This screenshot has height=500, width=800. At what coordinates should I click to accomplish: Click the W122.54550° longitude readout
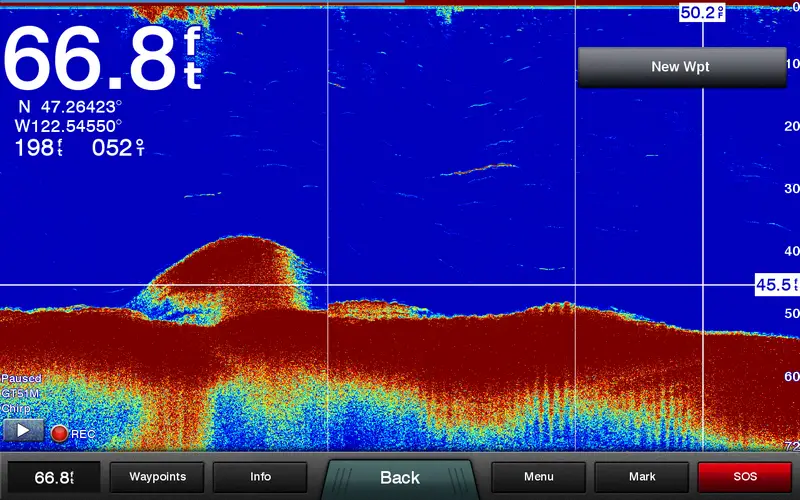coord(68,126)
